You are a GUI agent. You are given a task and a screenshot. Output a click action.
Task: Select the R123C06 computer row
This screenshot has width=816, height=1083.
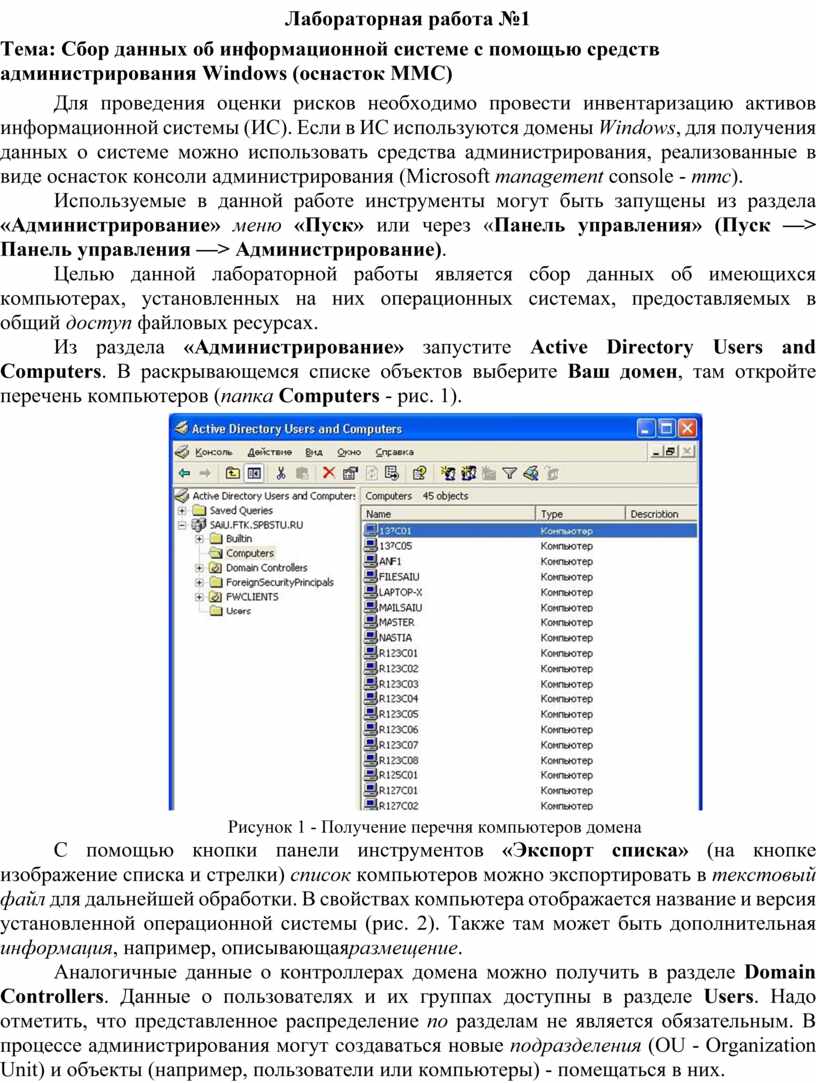pyautogui.click(x=529, y=729)
